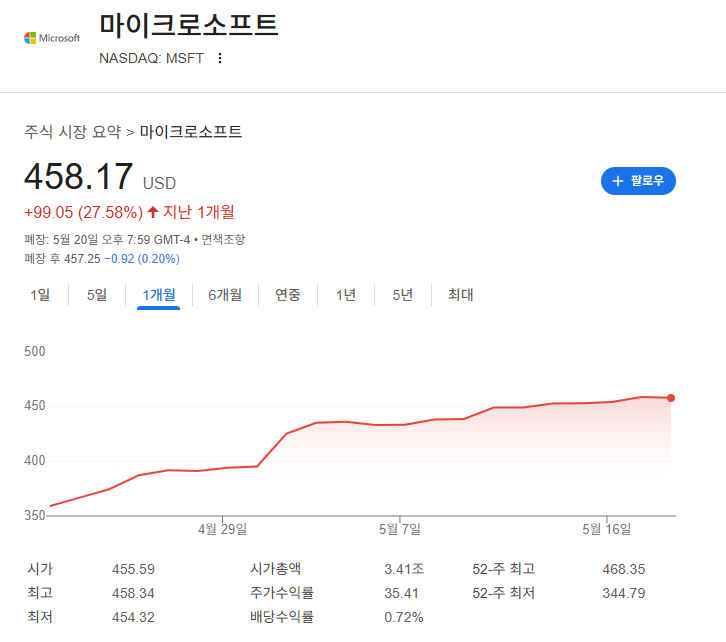
Task: Click the 마이크로소프트 page title
Action: (x=188, y=25)
